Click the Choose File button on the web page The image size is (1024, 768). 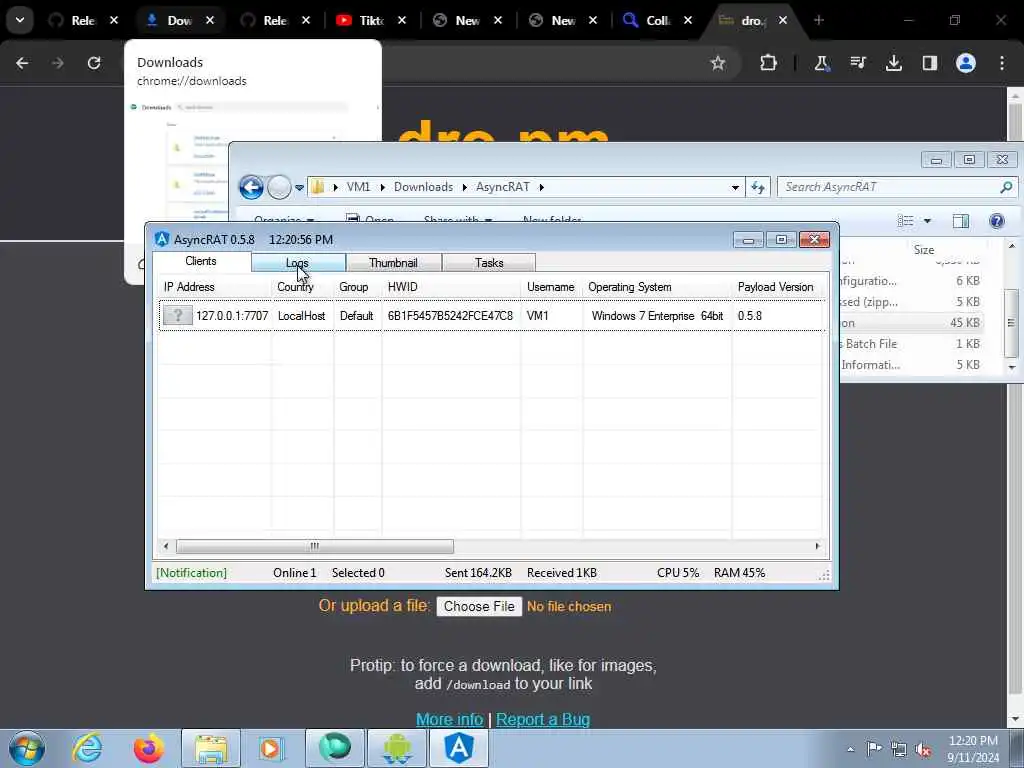(x=479, y=606)
